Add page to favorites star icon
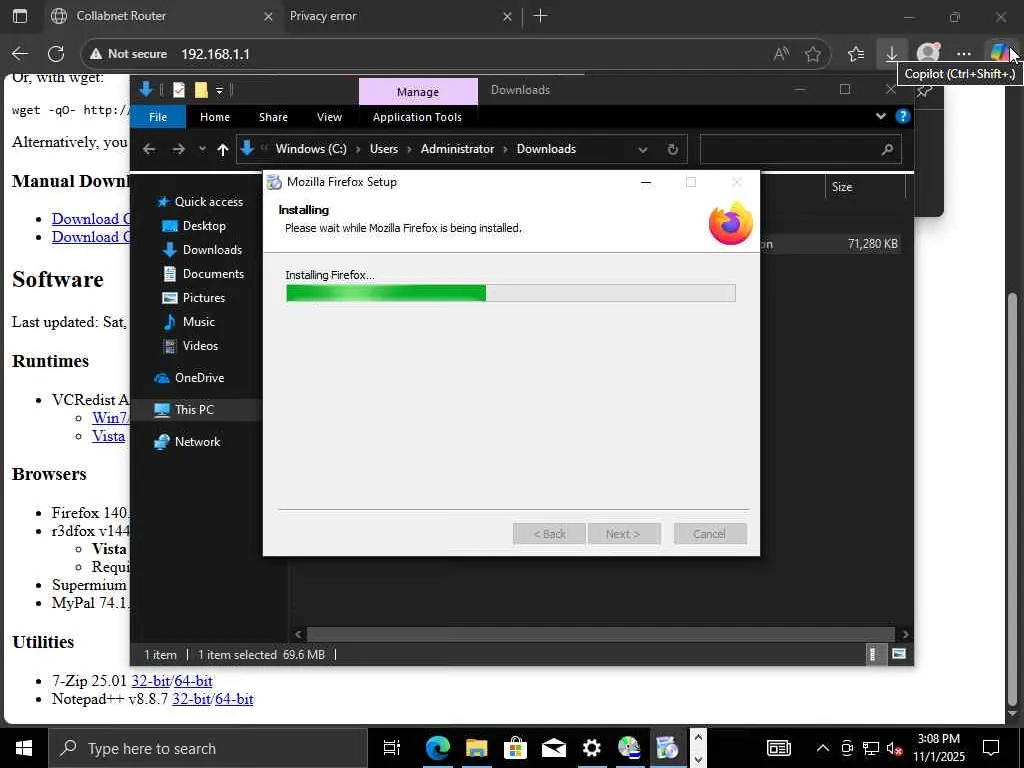 point(812,54)
